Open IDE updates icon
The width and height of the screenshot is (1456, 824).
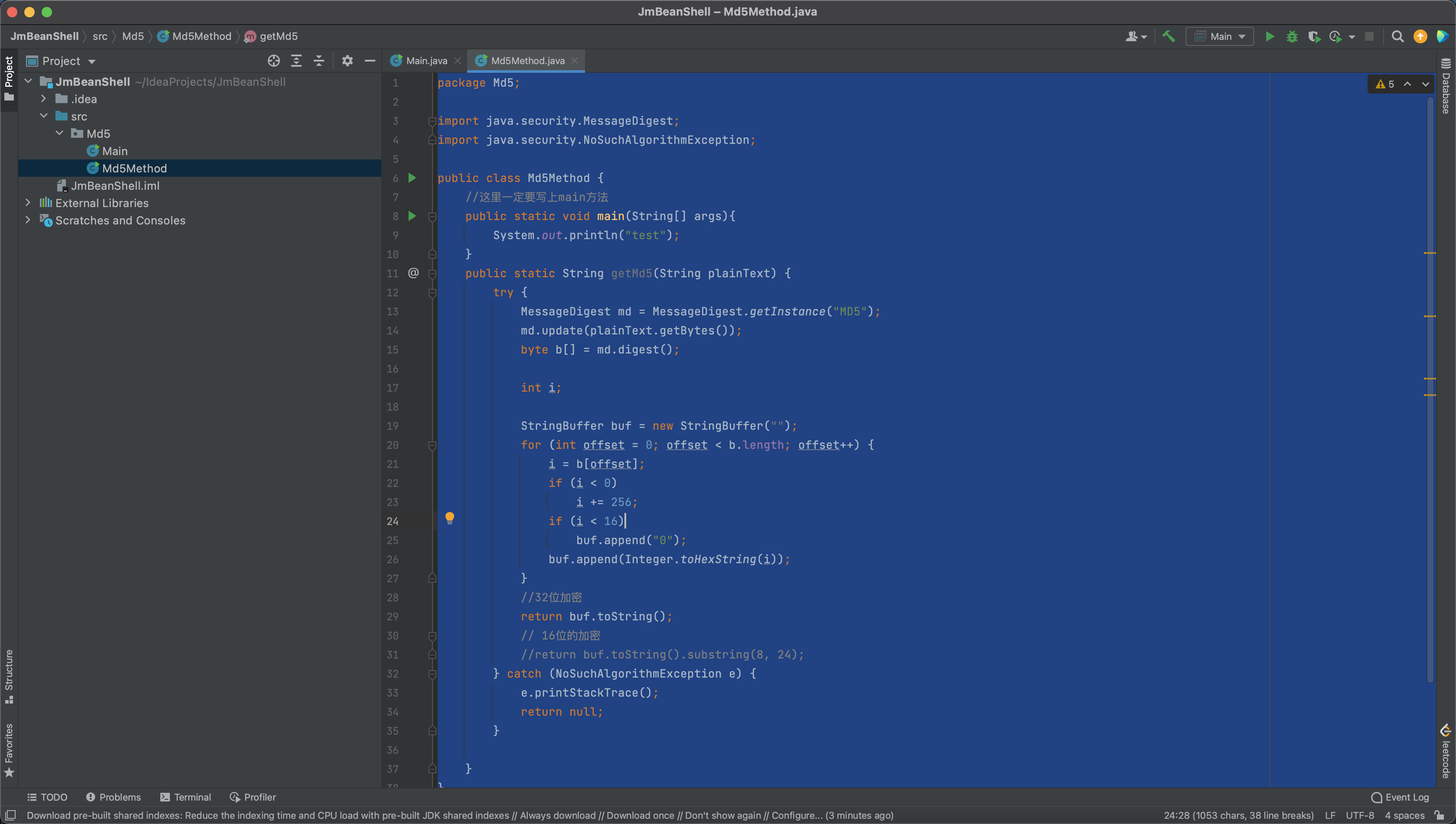1420,36
